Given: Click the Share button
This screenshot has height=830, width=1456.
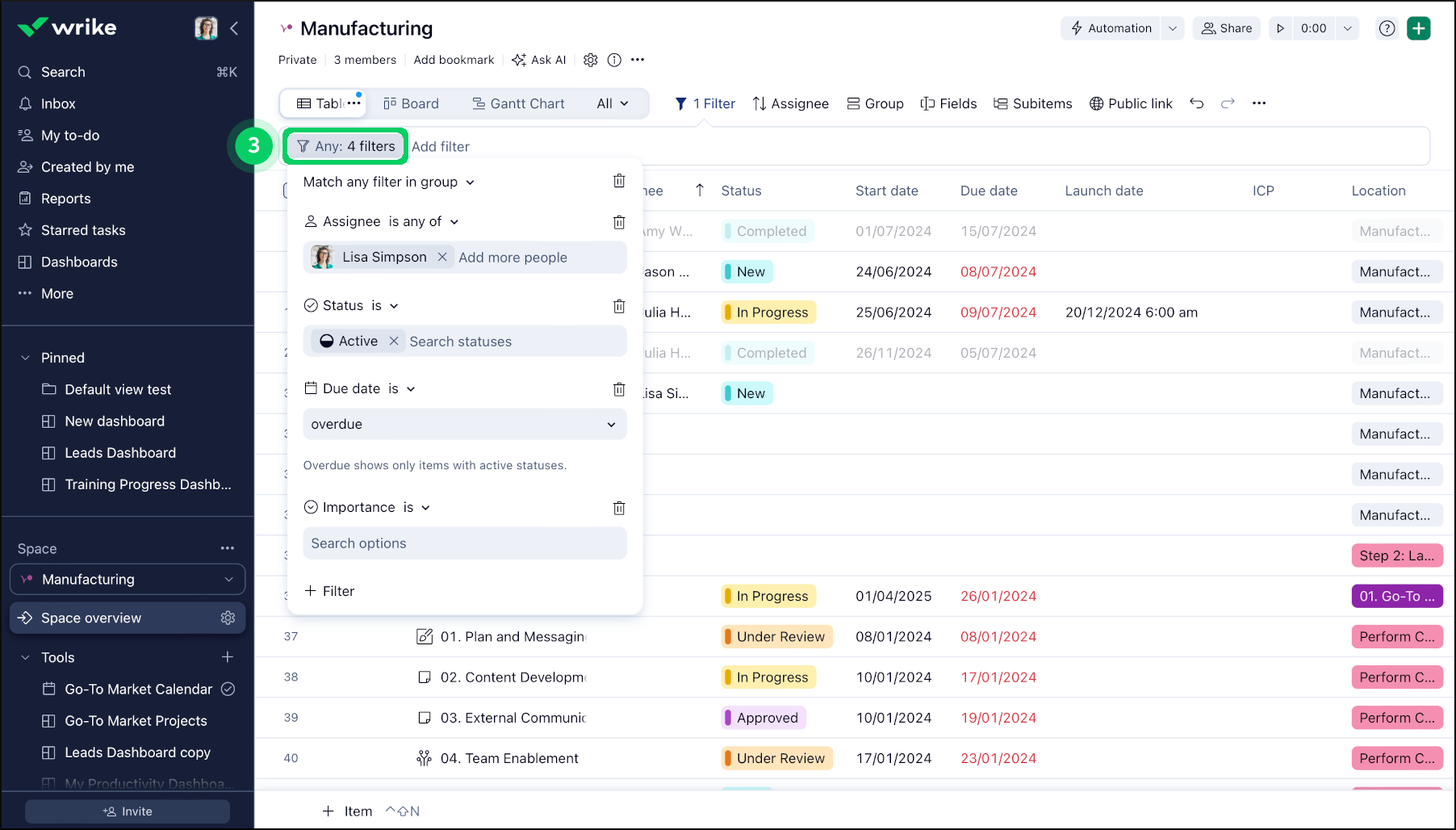Looking at the screenshot, I should click(x=1226, y=28).
